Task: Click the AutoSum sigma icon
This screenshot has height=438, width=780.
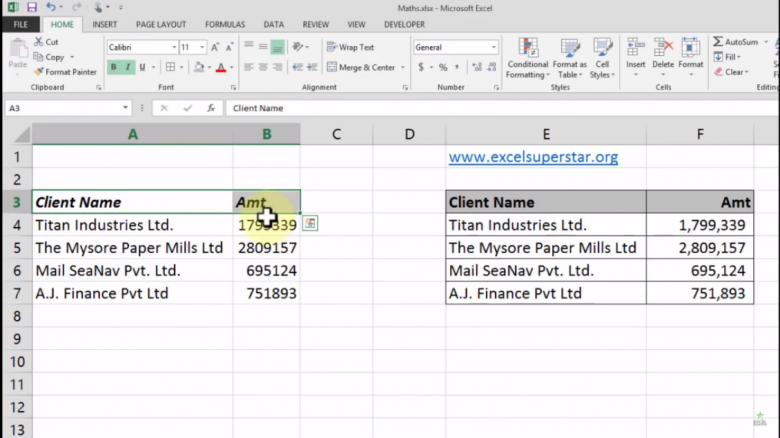Action: [x=716, y=42]
